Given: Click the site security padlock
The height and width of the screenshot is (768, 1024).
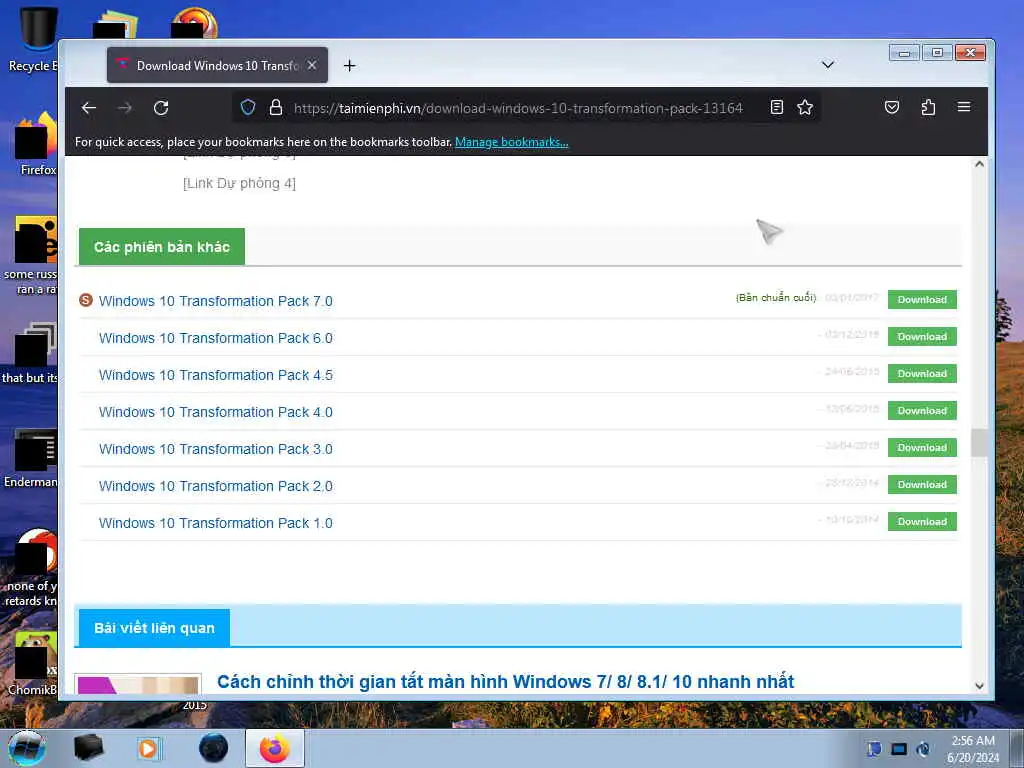Looking at the screenshot, I should tap(276, 107).
